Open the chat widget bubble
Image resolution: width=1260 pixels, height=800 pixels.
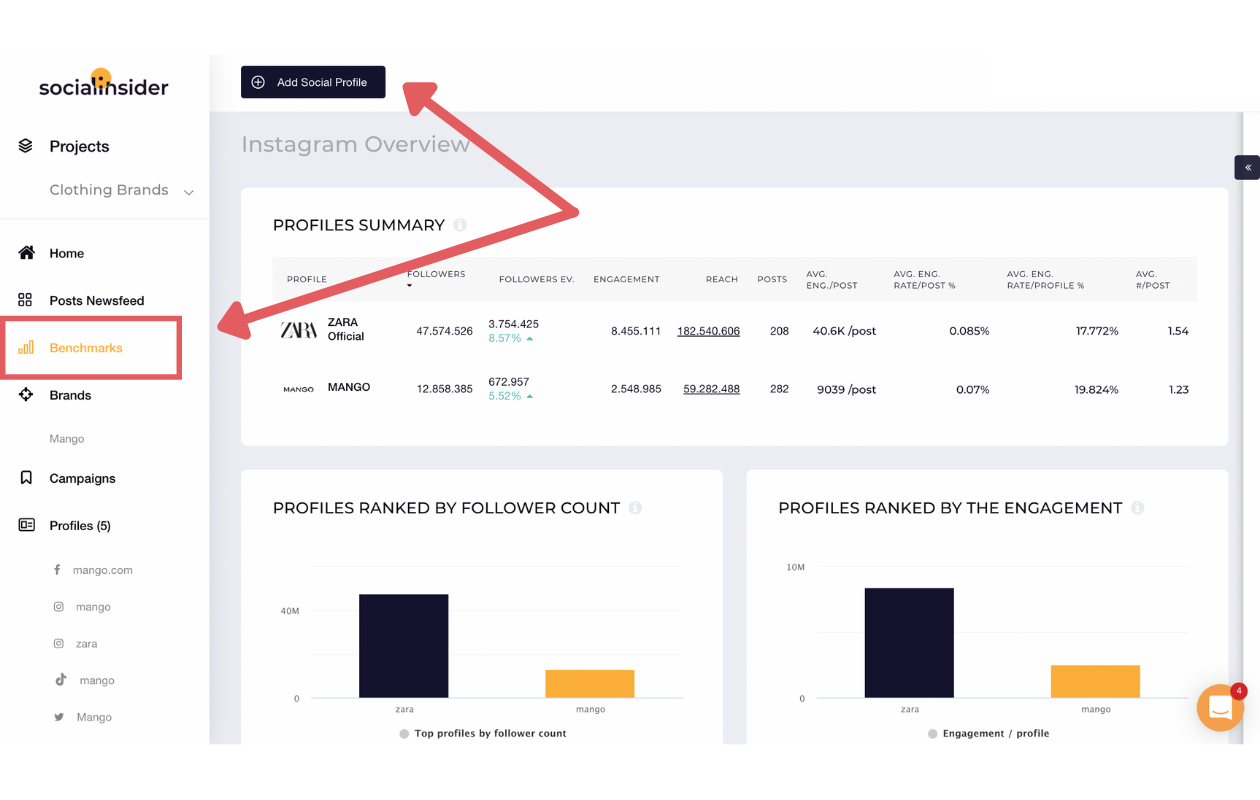[x=1220, y=708]
